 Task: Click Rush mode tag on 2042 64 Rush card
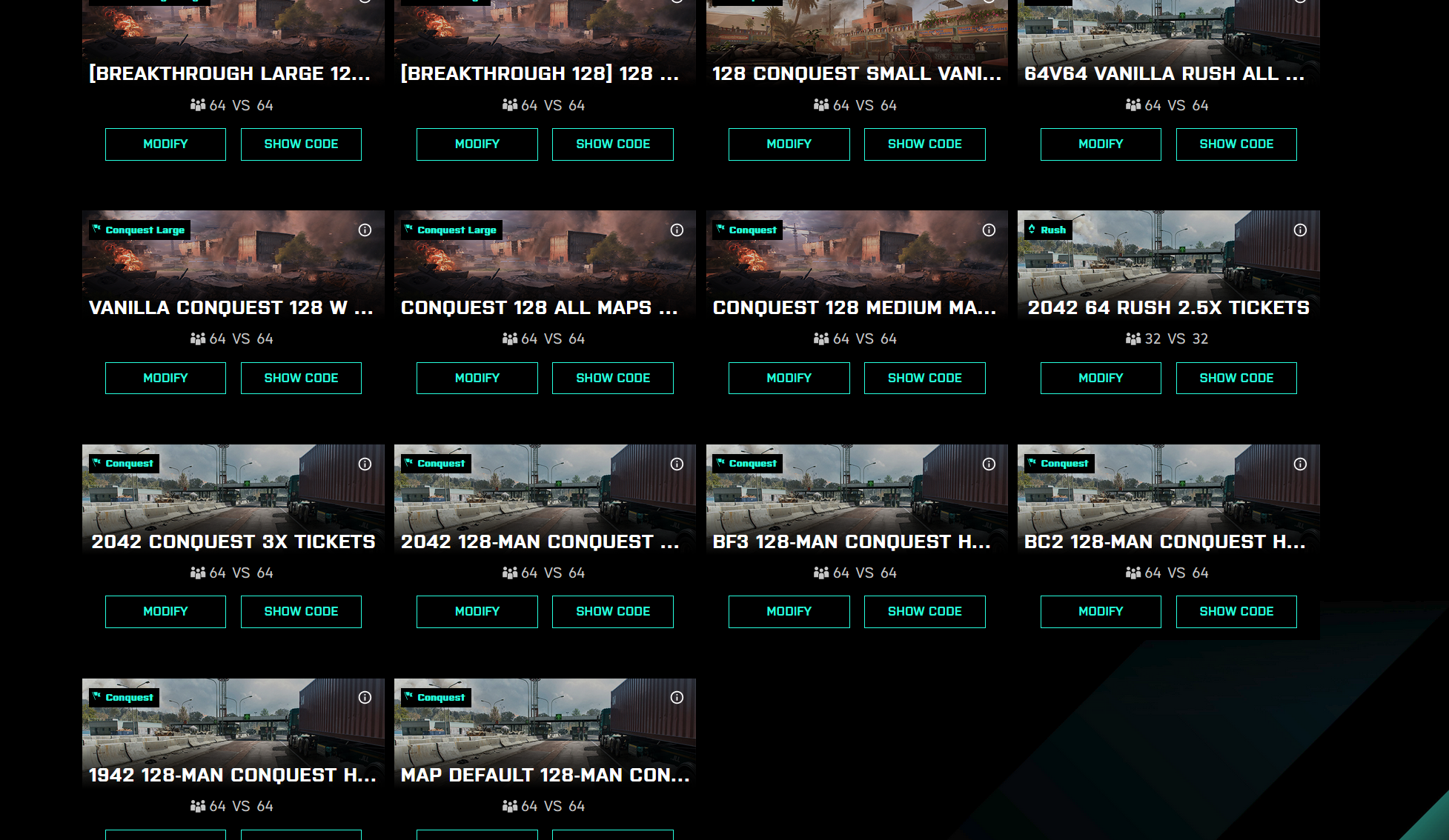pyautogui.click(x=1048, y=230)
